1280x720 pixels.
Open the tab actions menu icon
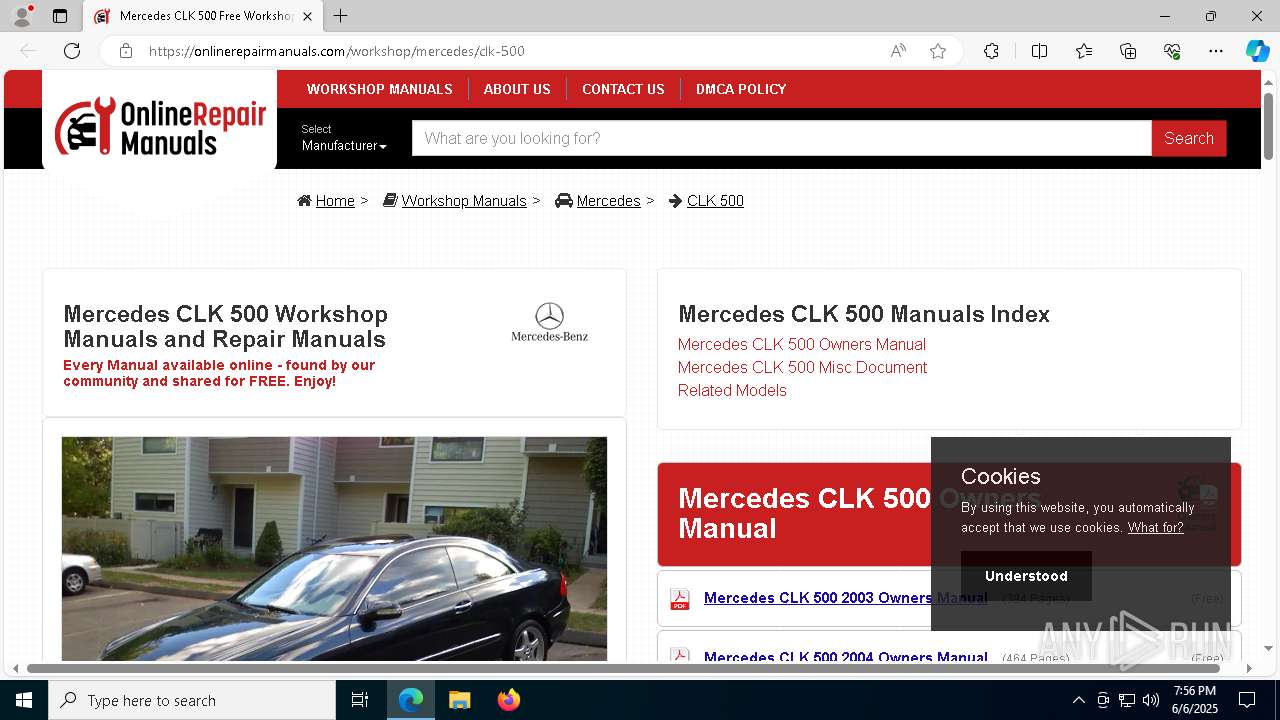(60, 16)
